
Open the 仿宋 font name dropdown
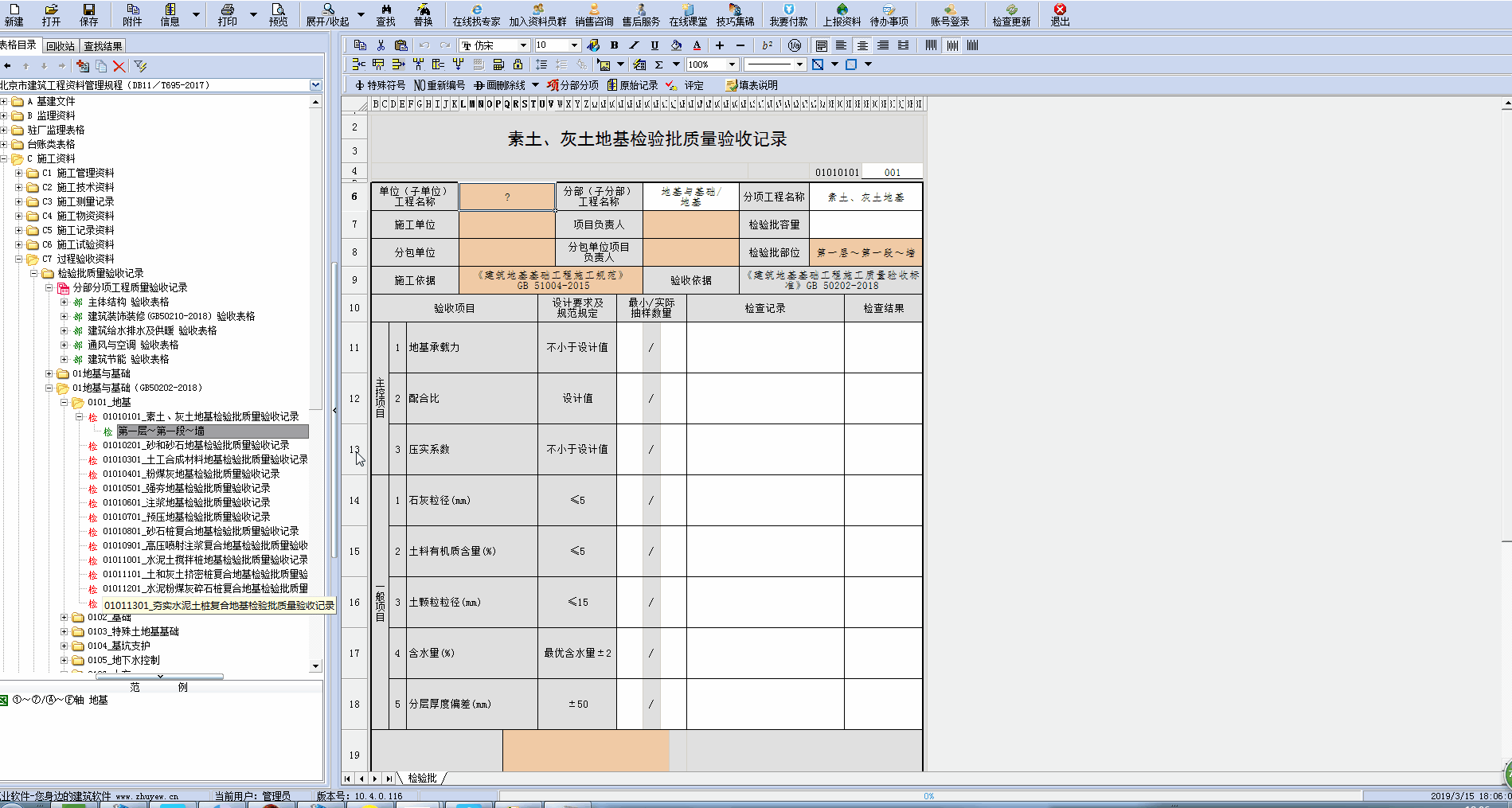coord(522,45)
